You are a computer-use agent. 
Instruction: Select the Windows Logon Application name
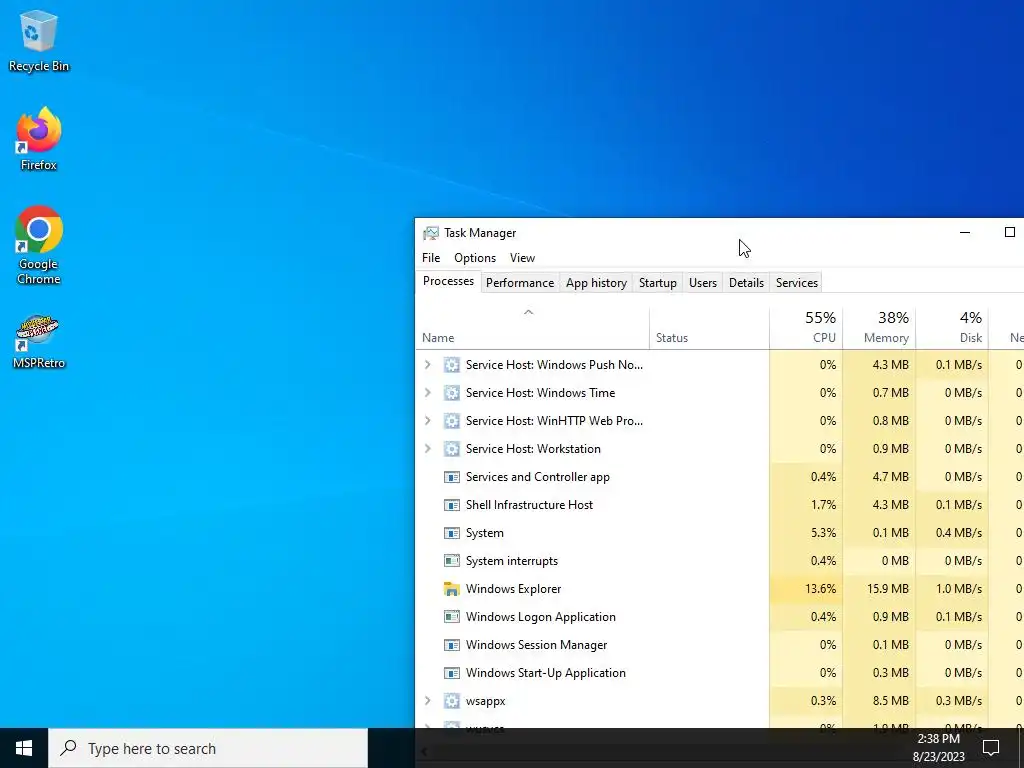point(541,617)
